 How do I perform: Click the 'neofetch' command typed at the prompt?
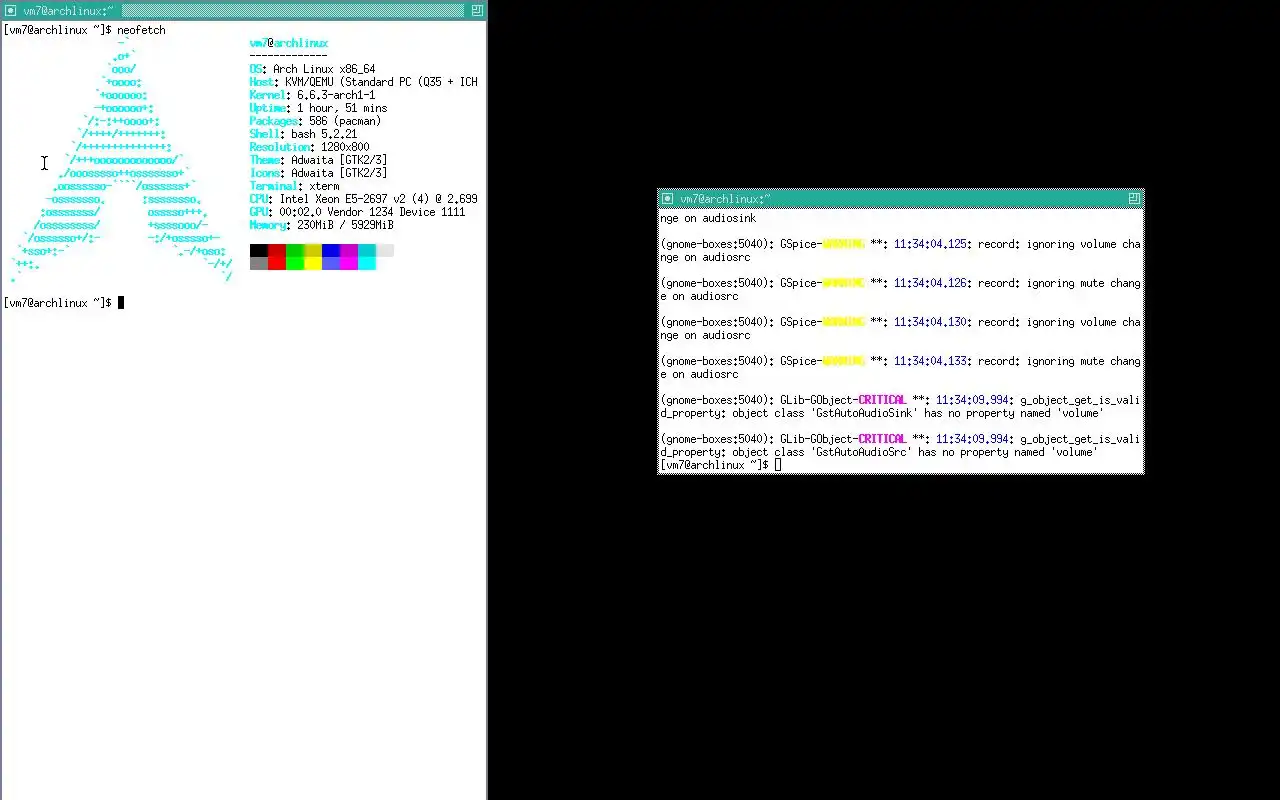pos(141,30)
